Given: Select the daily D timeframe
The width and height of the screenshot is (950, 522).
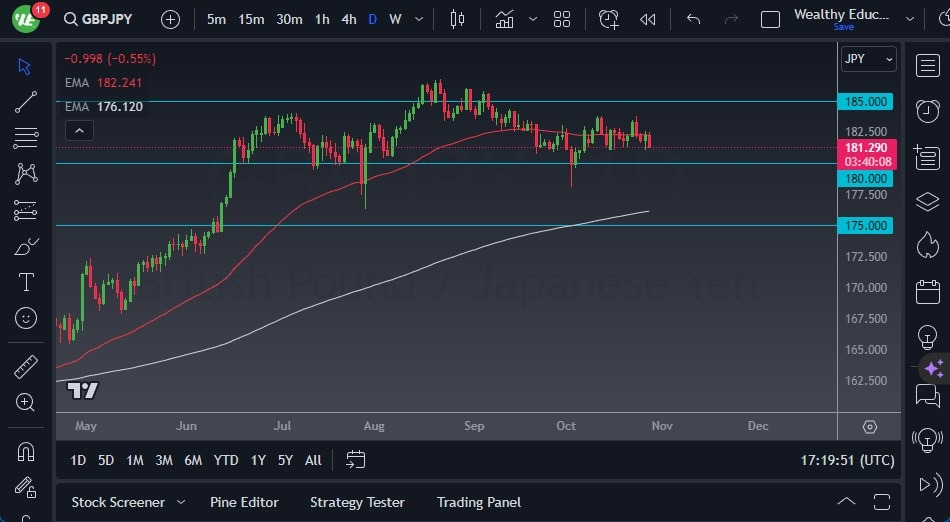Looking at the screenshot, I should click(x=373, y=19).
